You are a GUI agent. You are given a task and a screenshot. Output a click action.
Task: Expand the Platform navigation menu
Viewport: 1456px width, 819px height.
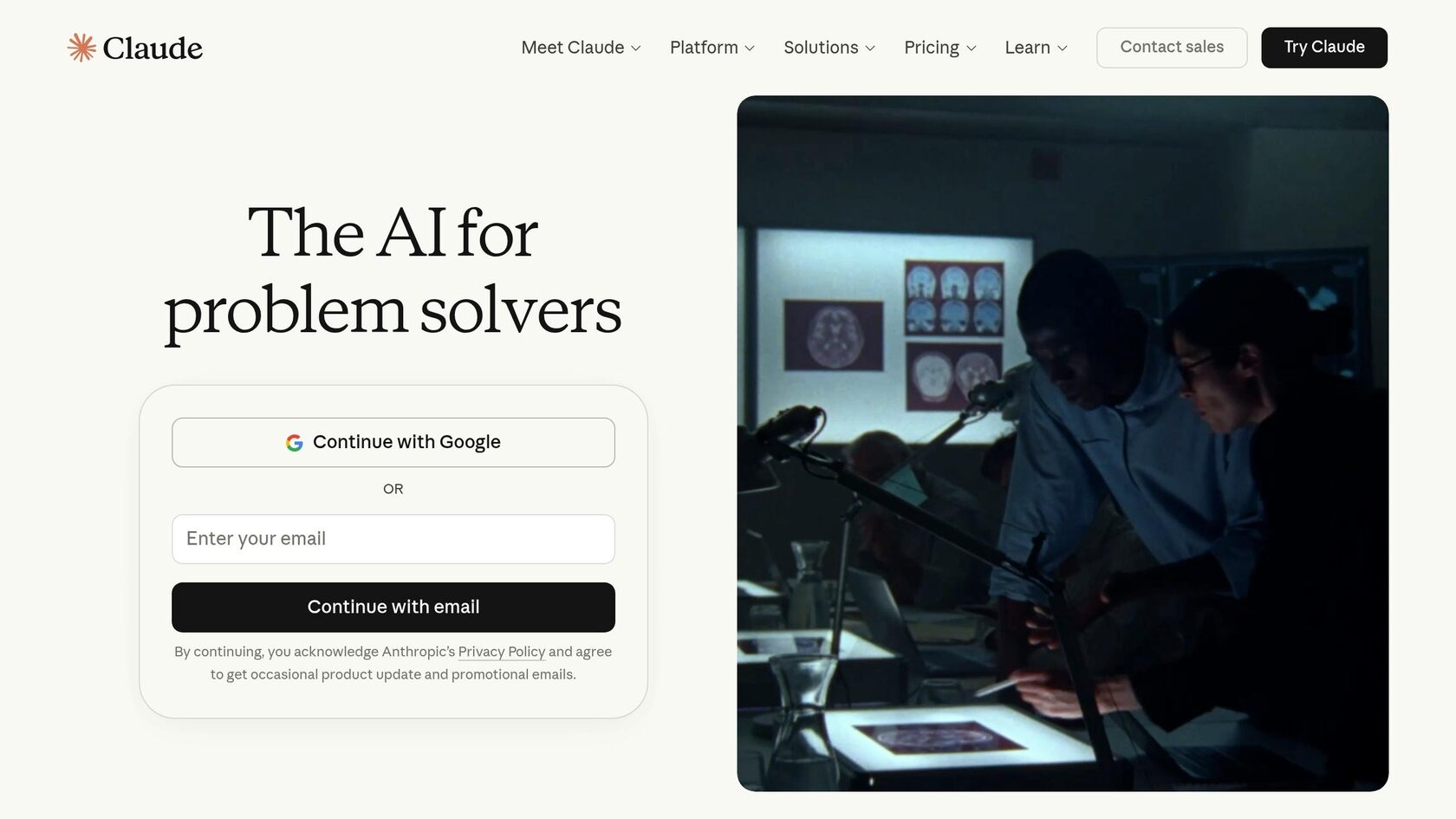712,48
